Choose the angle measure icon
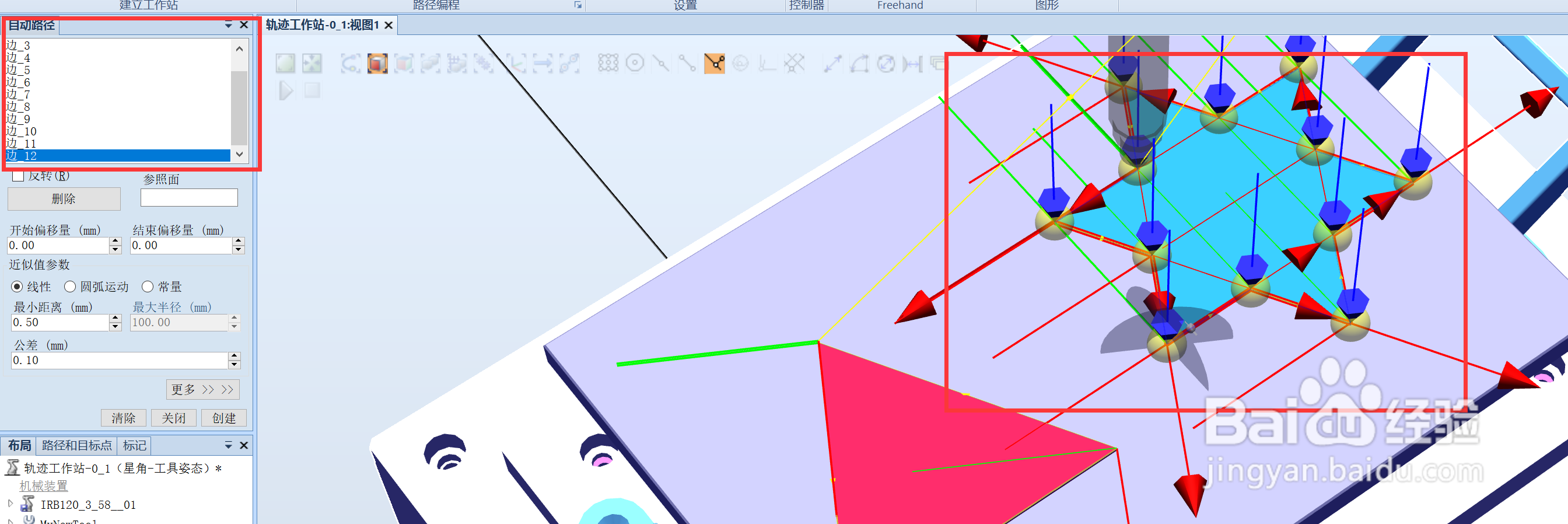1568x524 pixels. (859, 63)
